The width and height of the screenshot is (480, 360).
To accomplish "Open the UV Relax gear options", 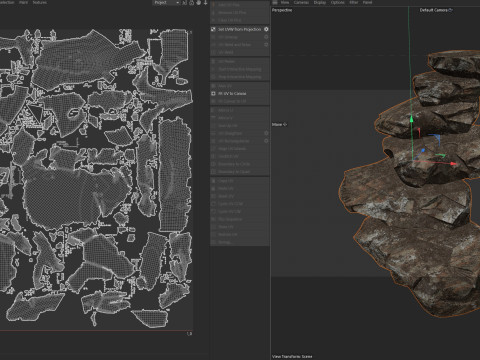I will pyautogui.click(x=266, y=45).
